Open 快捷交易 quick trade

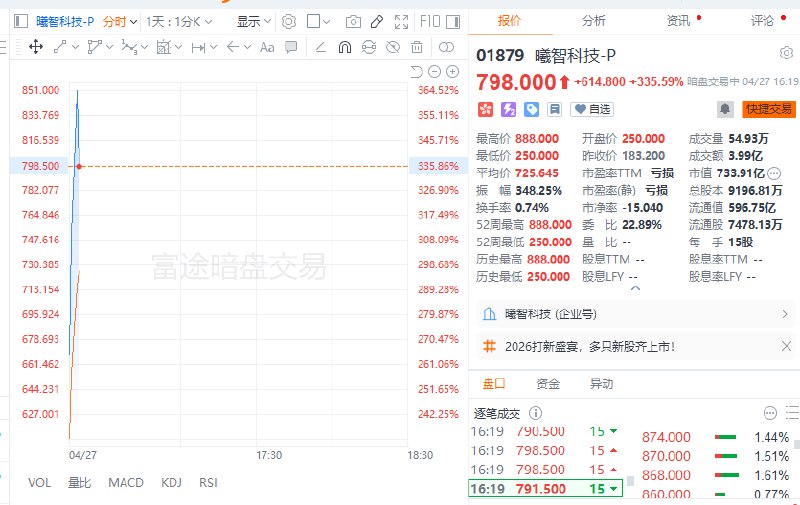tap(769, 109)
